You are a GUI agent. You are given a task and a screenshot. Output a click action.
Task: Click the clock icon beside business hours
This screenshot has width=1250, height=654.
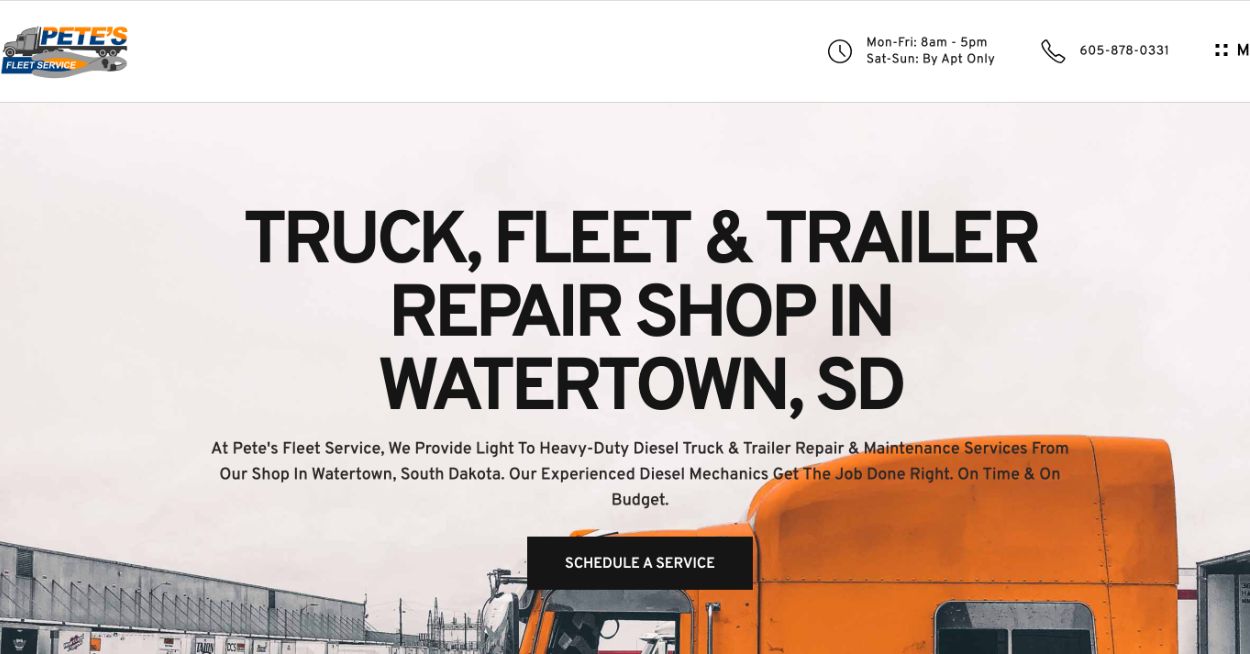pos(840,51)
